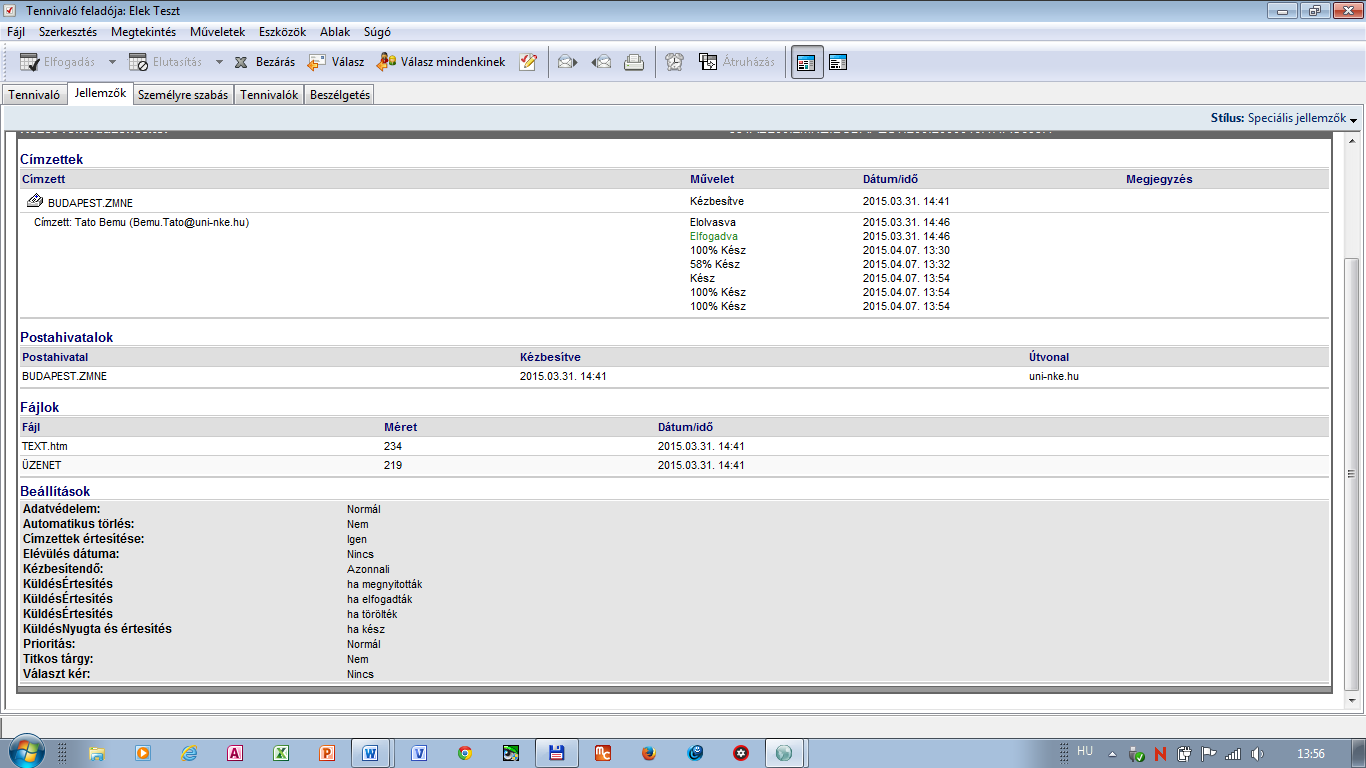Click the TEXT.htm file row

tap(674, 446)
